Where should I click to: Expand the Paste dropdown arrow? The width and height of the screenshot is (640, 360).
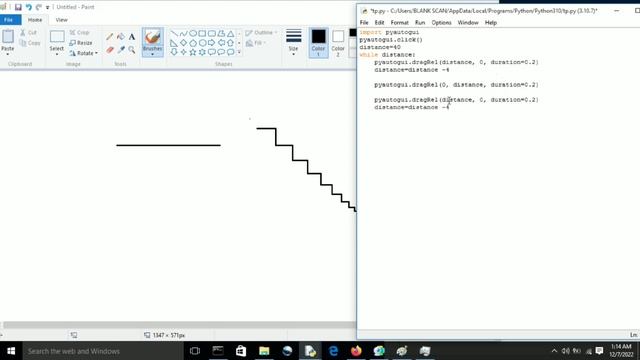(8, 54)
